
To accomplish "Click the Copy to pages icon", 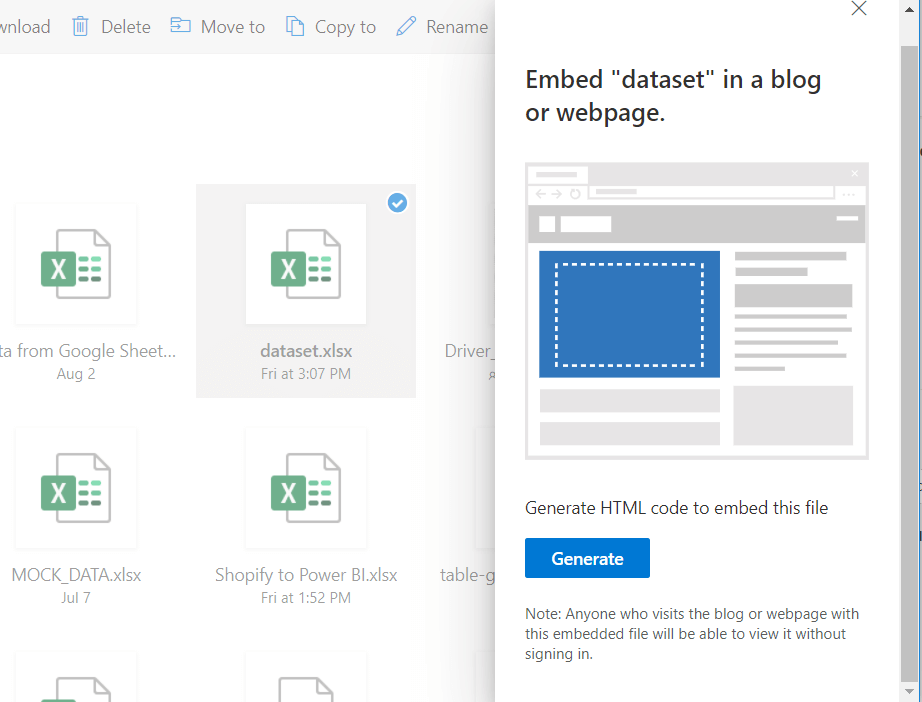I will 296,26.
